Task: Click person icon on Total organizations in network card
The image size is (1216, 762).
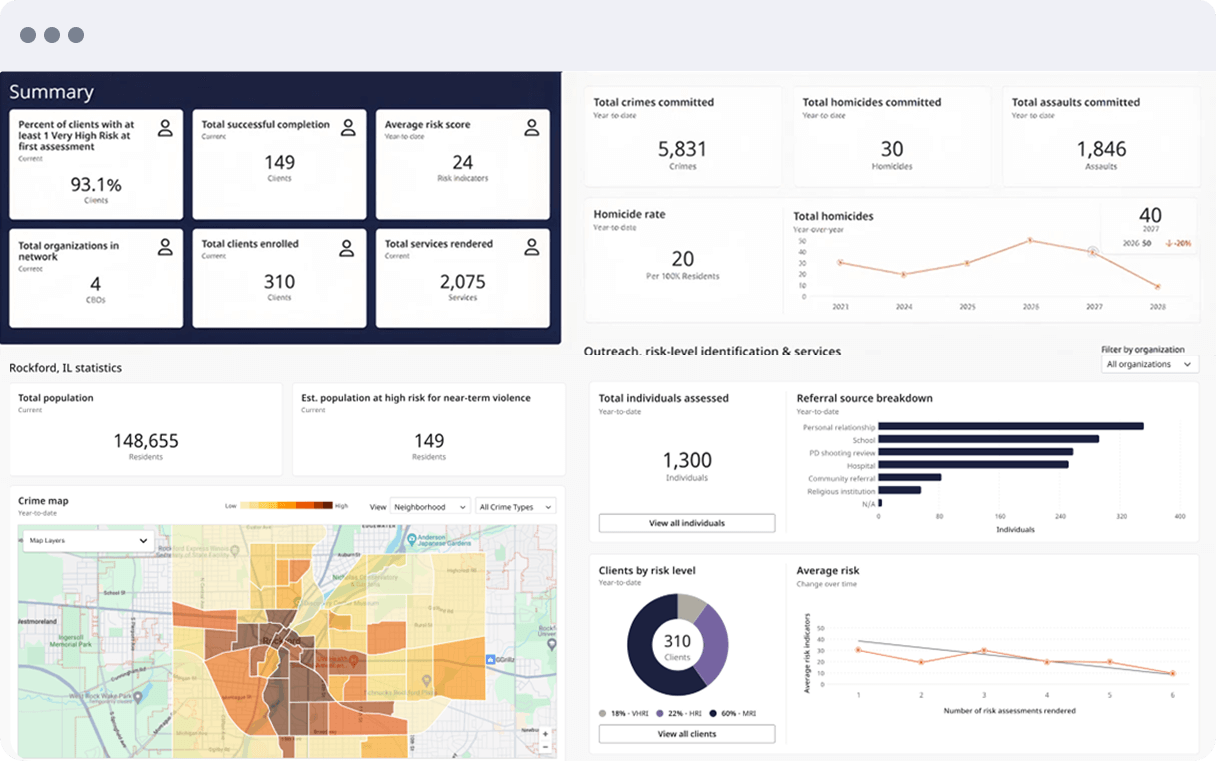Action: [165, 247]
